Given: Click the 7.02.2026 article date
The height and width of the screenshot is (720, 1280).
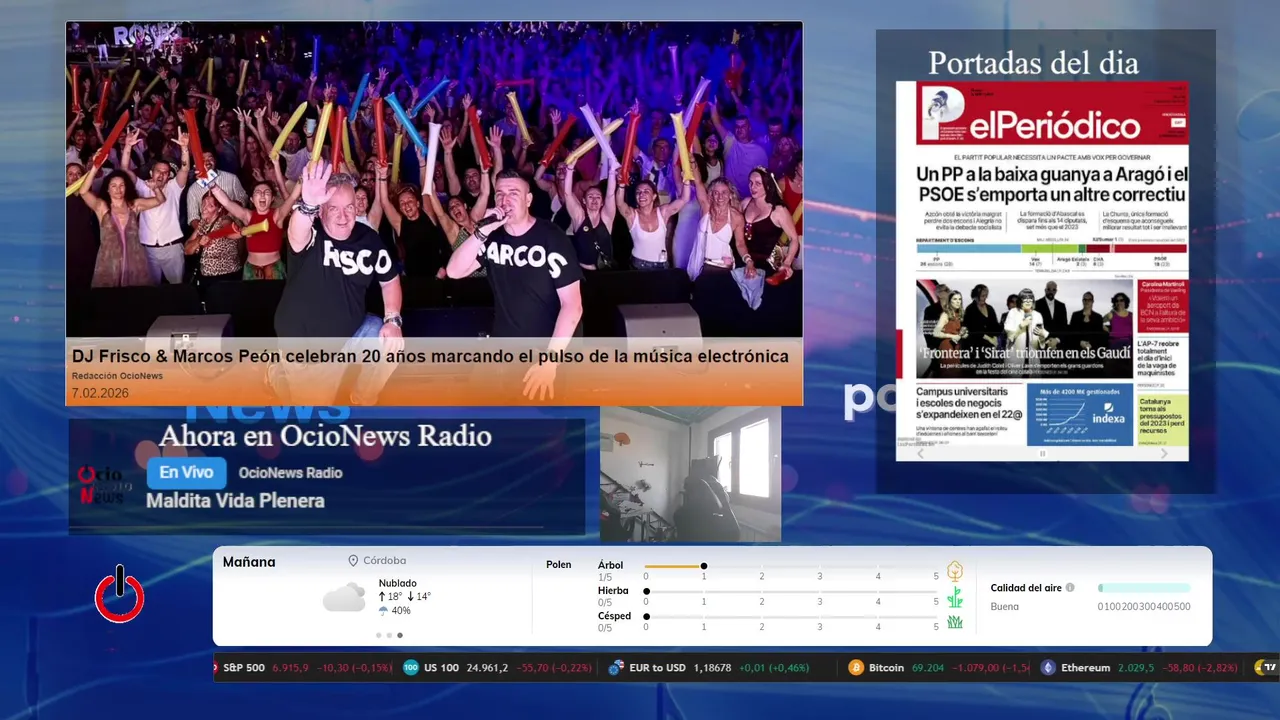Looking at the screenshot, I should tap(100, 393).
